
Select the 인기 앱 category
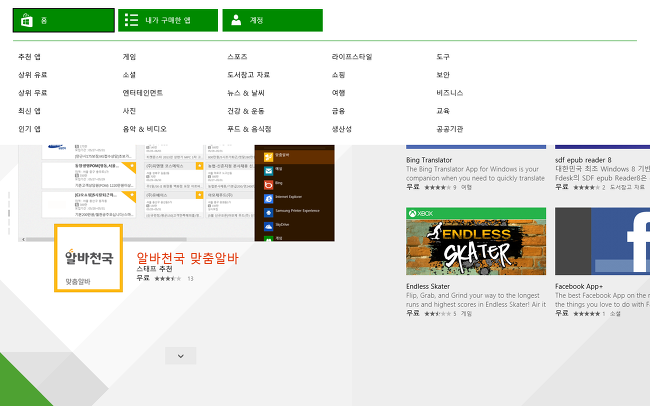tap(29, 129)
